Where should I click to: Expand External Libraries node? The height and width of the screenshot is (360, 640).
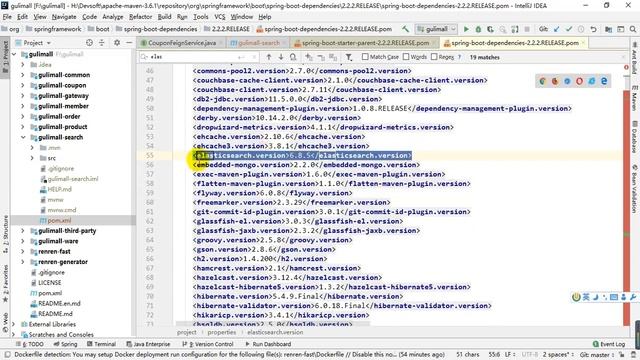click(14, 324)
